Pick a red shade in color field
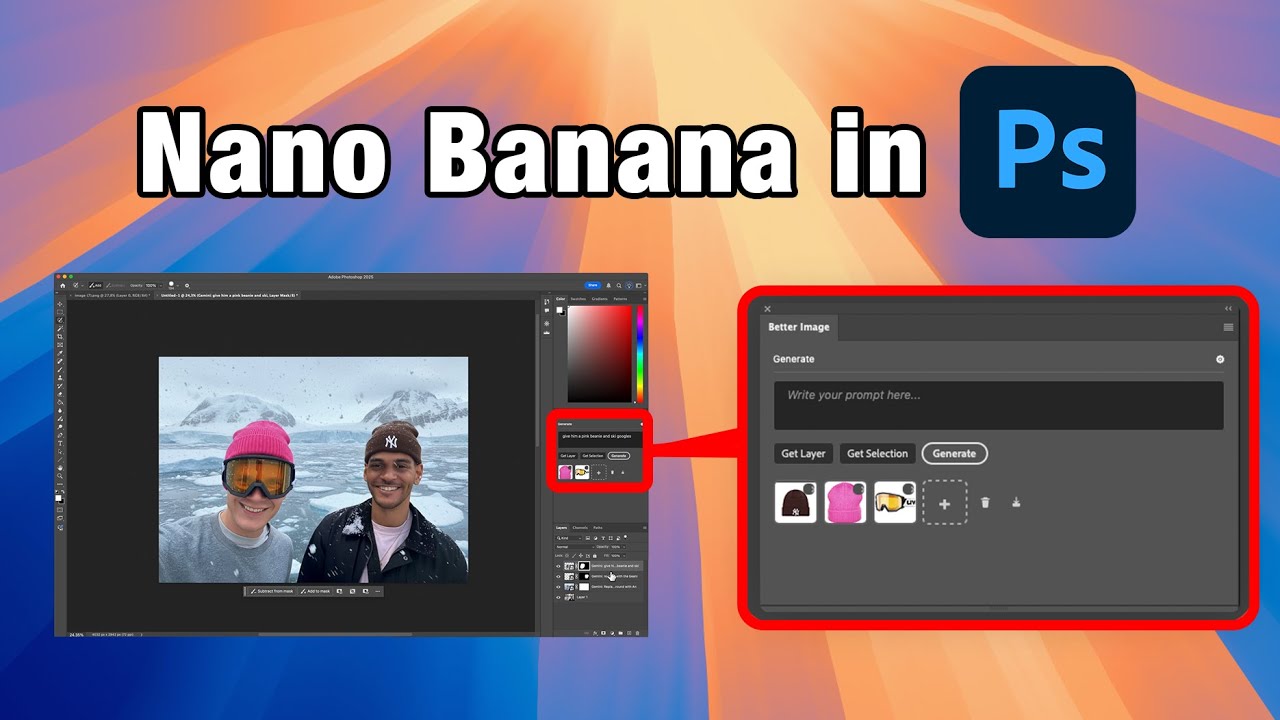The width and height of the screenshot is (1280, 720). [x=600, y=354]
